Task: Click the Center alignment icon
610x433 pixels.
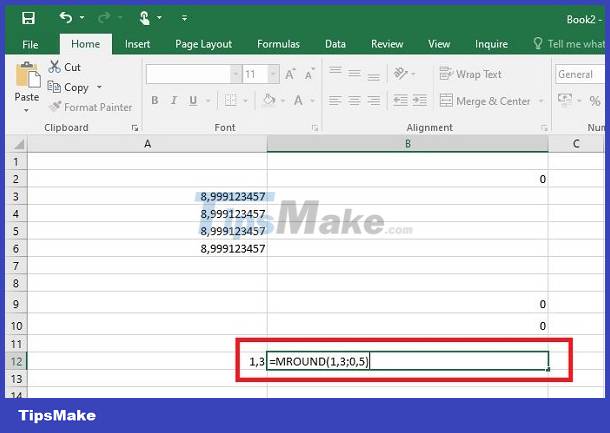Action: (354, 101)
